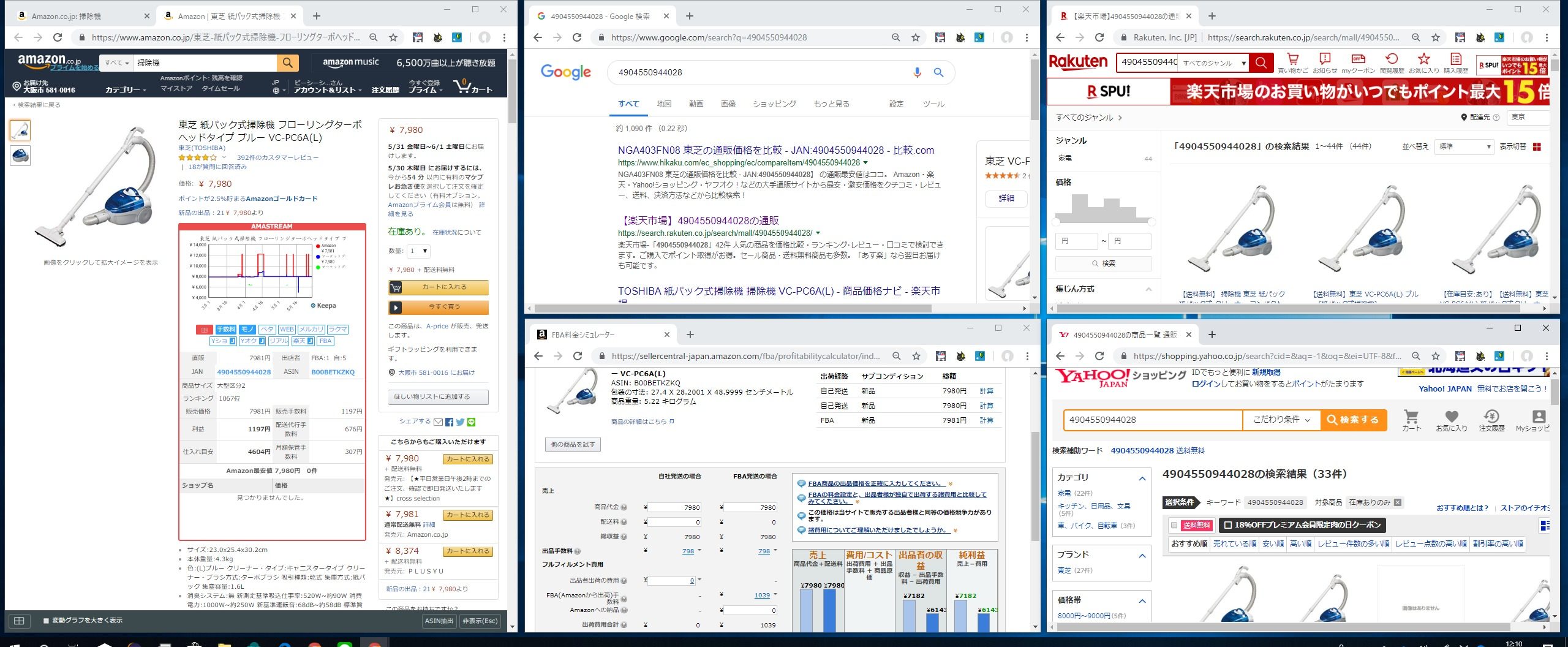Check the 送料無料 free shipping checkbox

[1174, 525]
